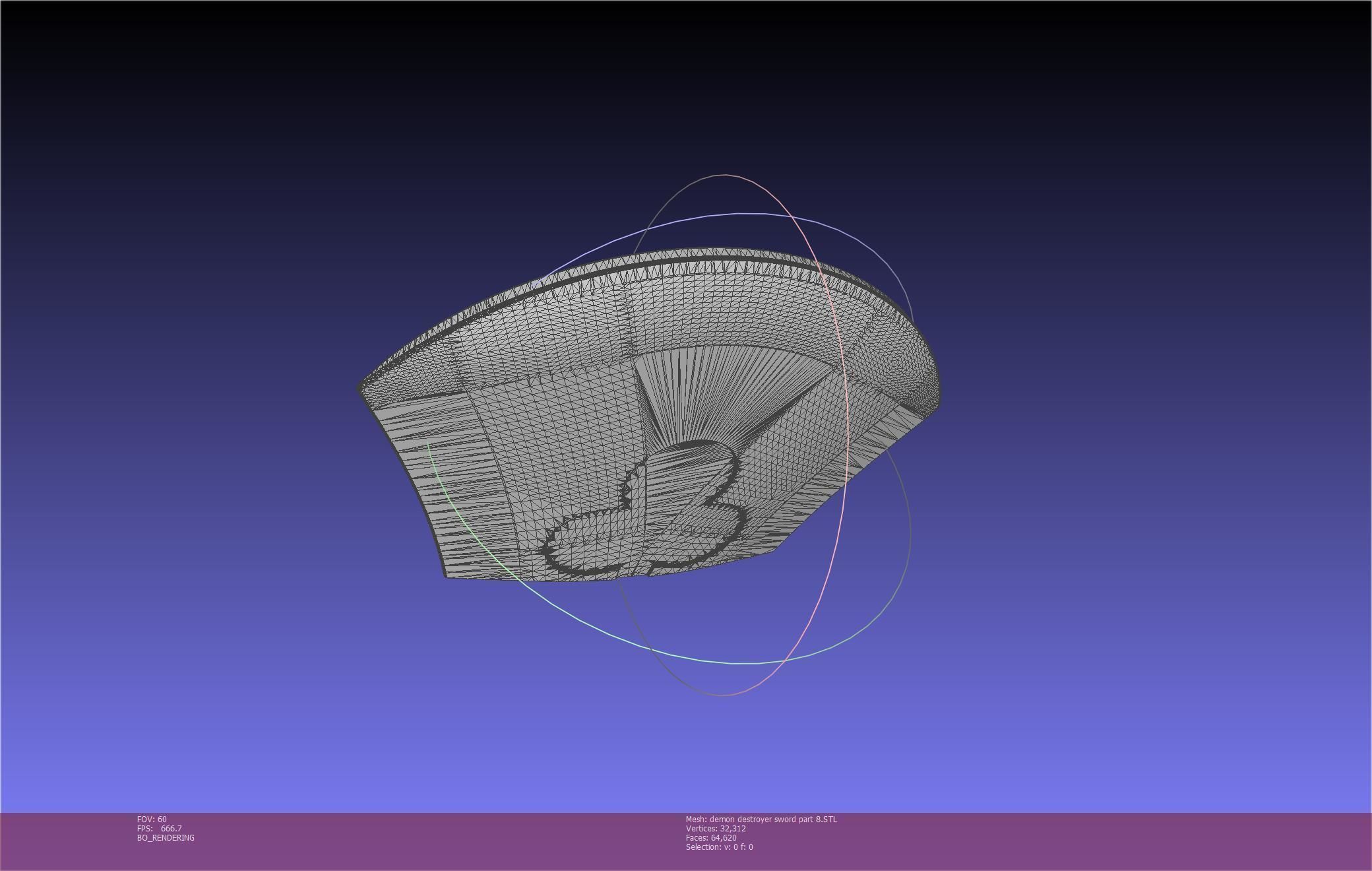Click the Vertices: 32,312 count text
Screen dimensions: 1372x871
coord(716,828)
